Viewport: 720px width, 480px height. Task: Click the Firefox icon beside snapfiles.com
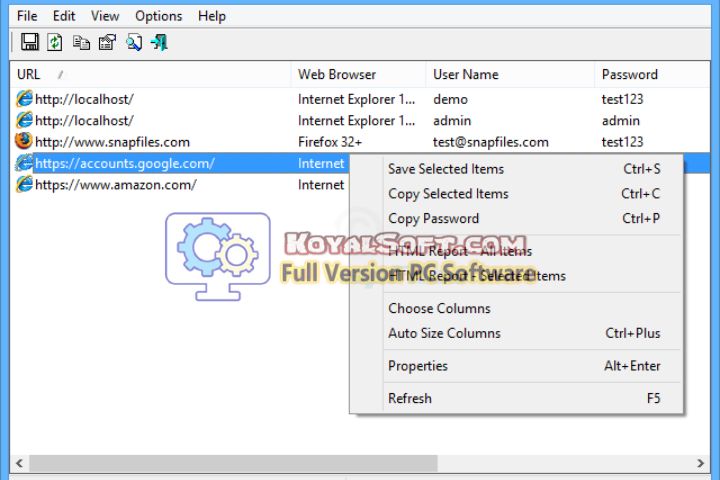point(24,141)
